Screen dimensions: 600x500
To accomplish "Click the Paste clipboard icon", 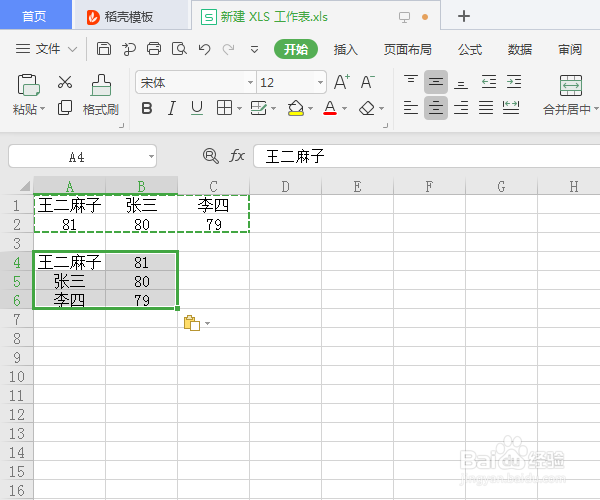I will coord(28,85).
